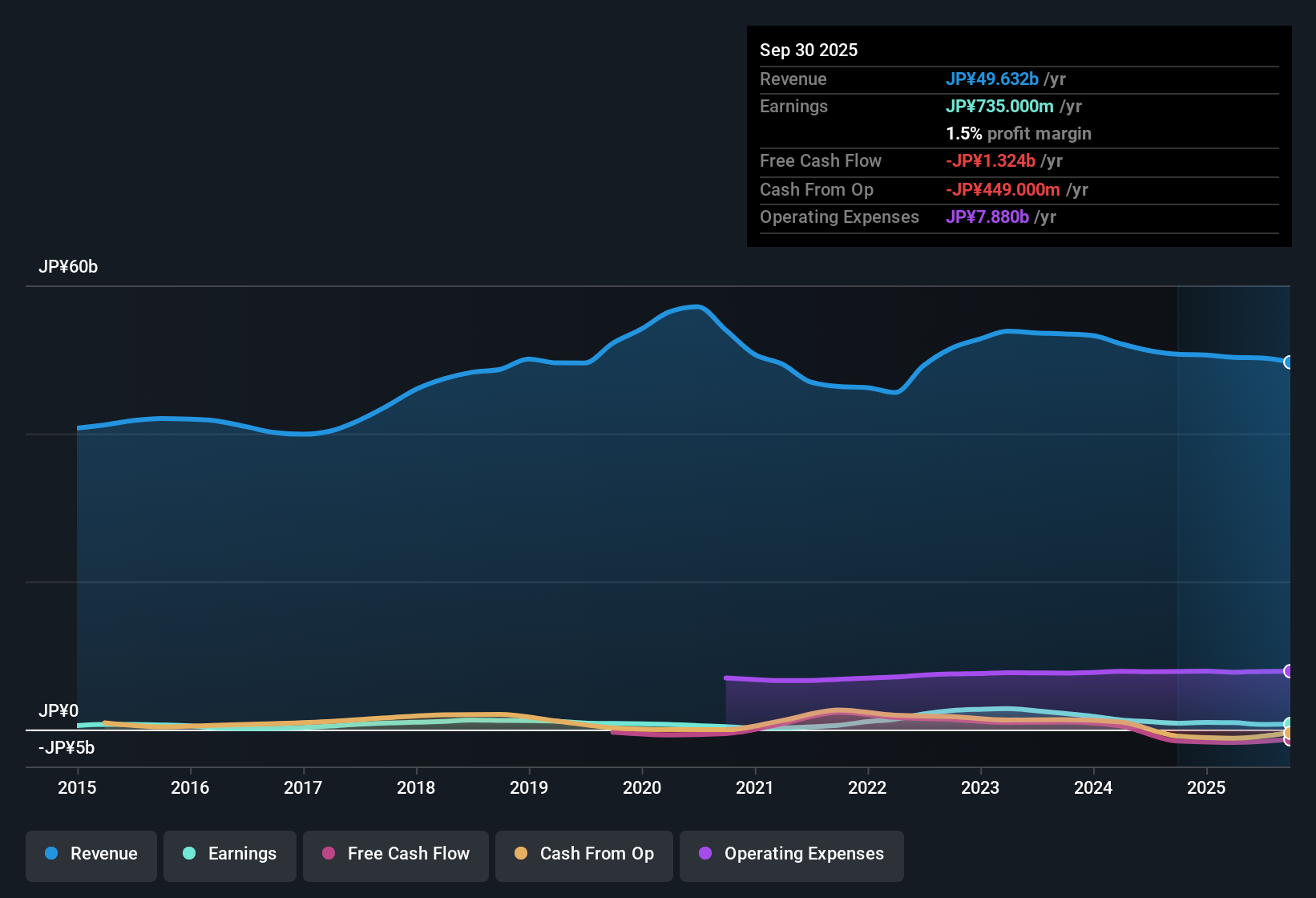This screenshot has width=1316, height=898.
Task: Toggle the Free Cash Flow series off
Action: (x=395, y=854)
